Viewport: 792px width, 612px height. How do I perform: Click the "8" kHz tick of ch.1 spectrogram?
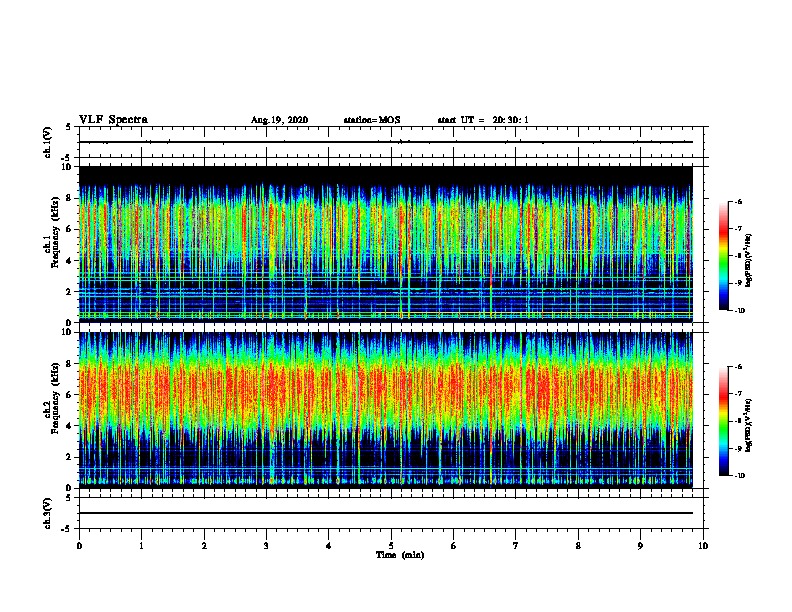point(70,198)
